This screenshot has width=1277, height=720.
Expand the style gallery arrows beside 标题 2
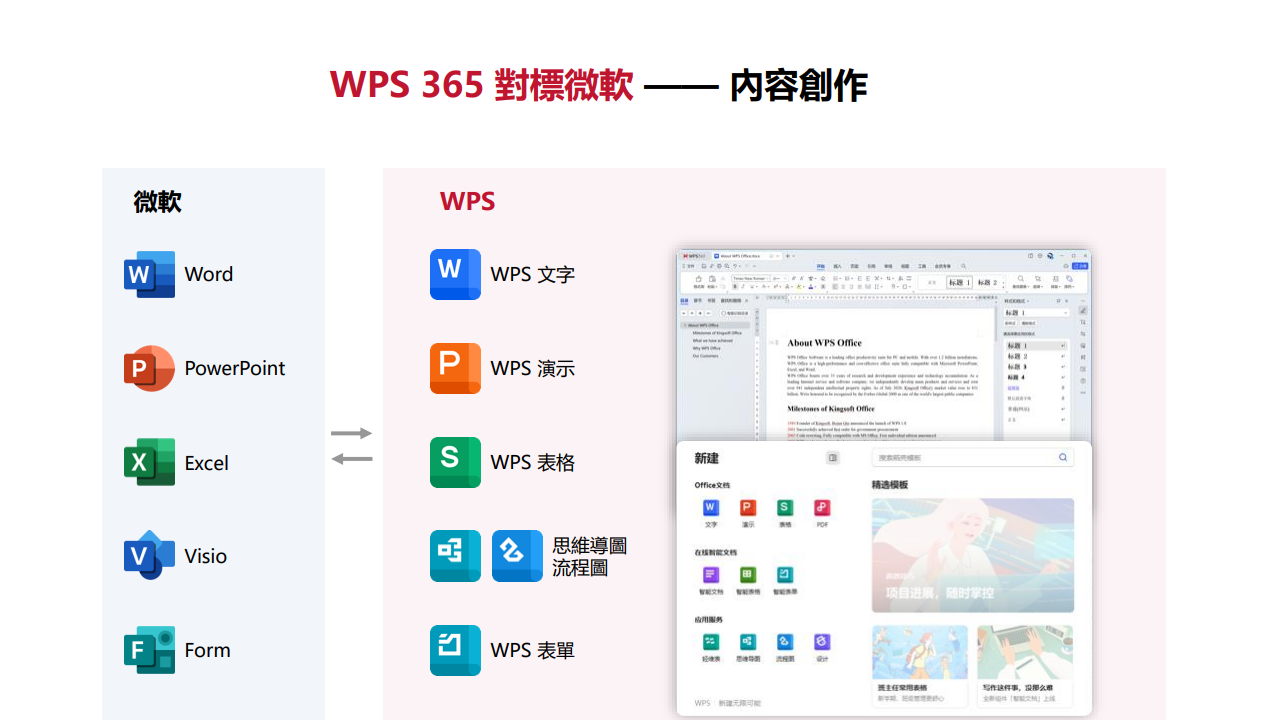[1003, 283]
